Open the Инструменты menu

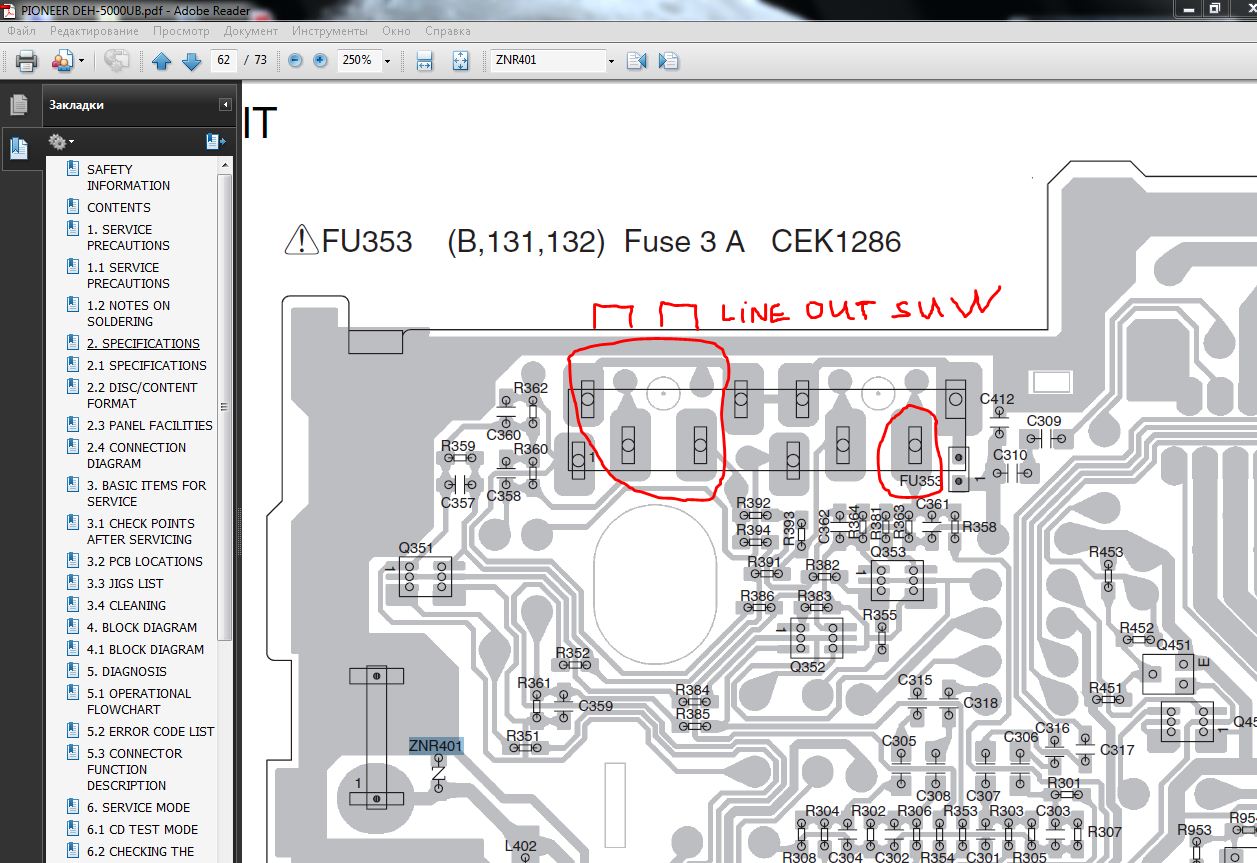[330, 31]
